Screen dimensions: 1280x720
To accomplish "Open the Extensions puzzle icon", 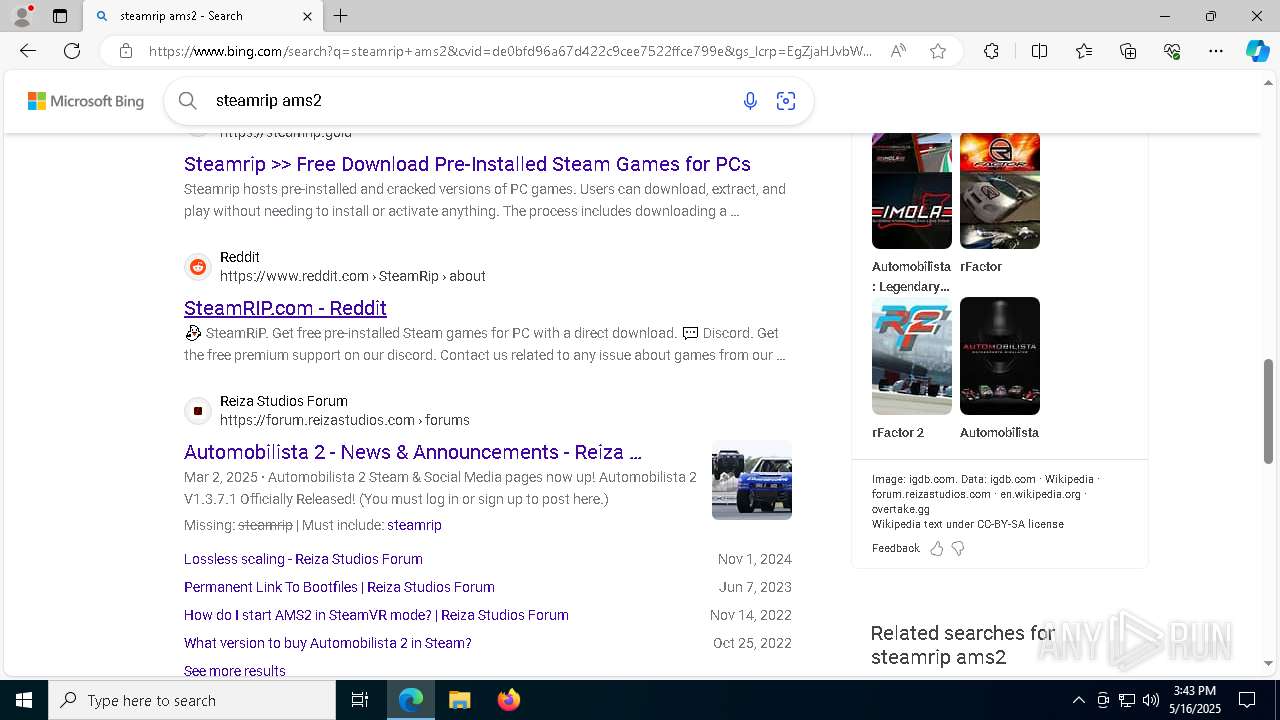I will click(x=991, y=51).
